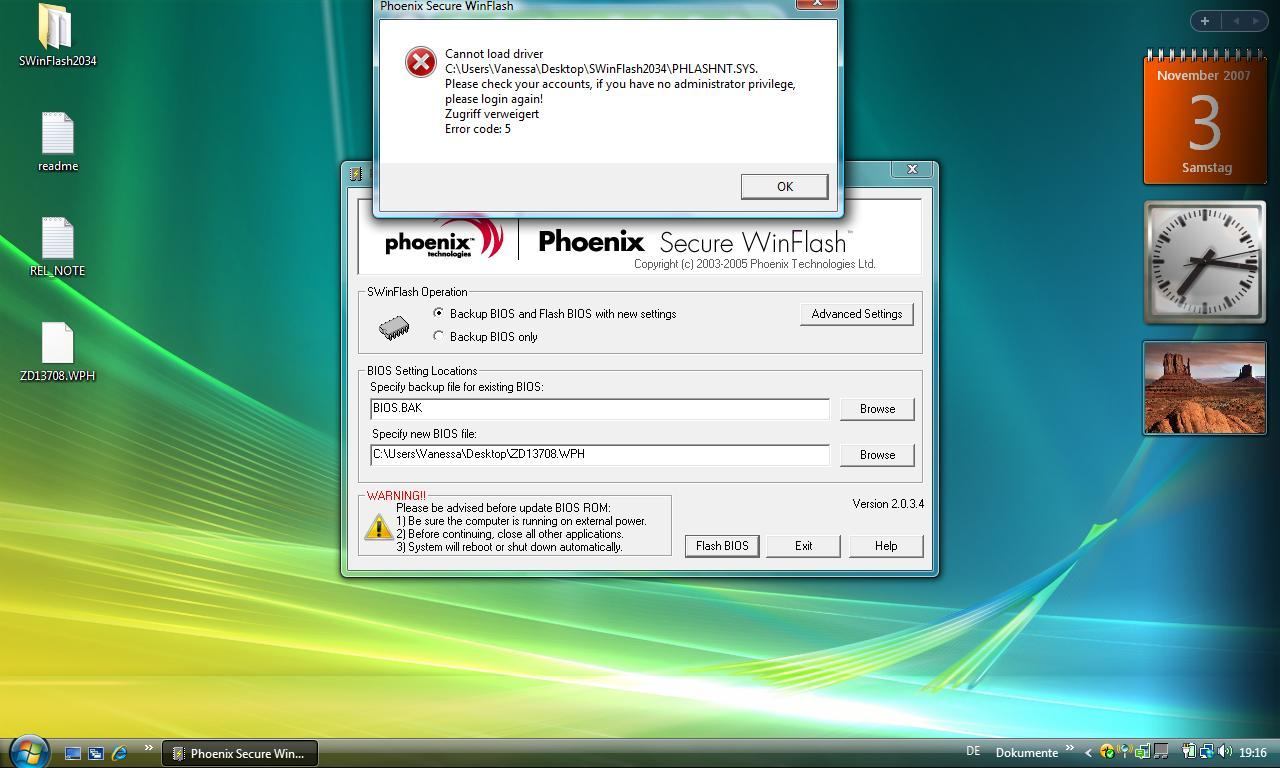Click the wireless search tray icon
Image resolution: width=1280 pixels, height=768 pixels.
1124,751
